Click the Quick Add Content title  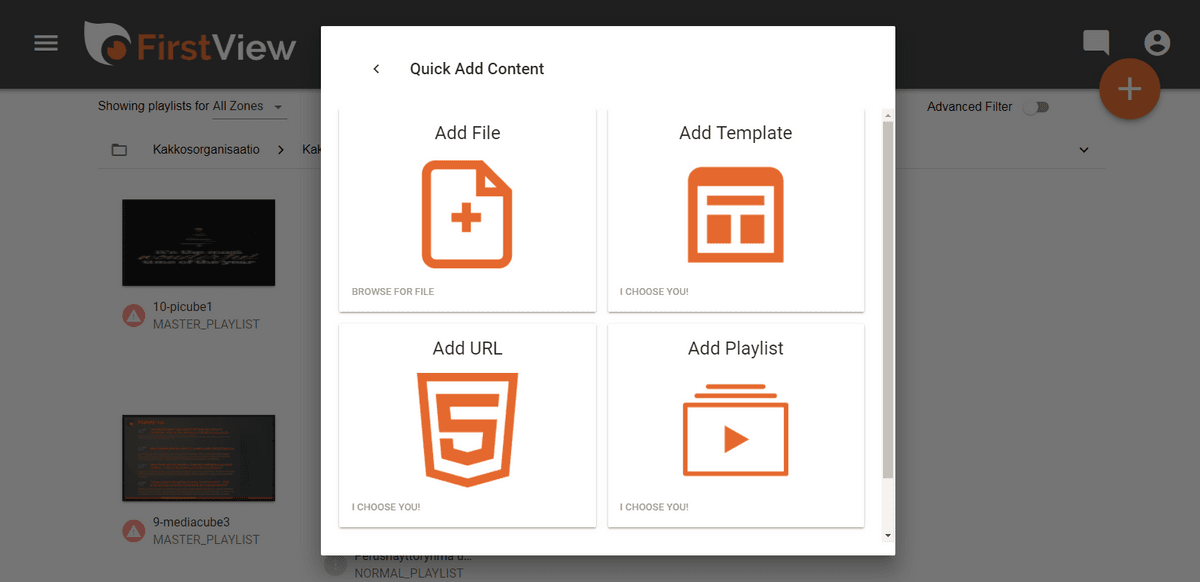point(477,69)
